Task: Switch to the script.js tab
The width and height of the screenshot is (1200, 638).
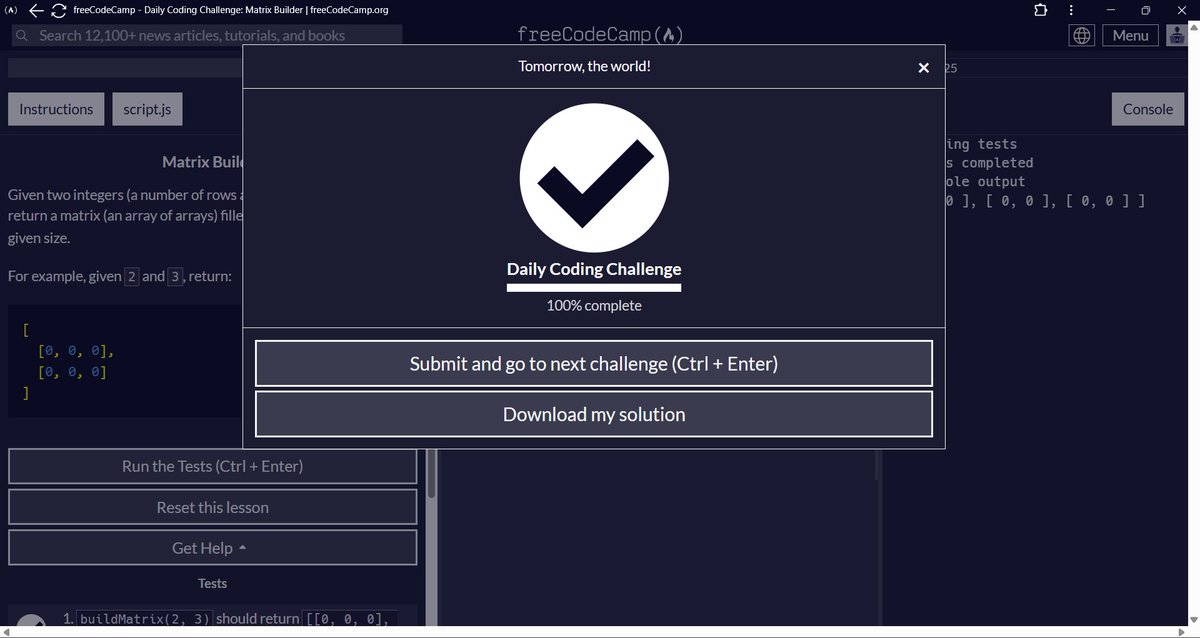Action: coord(147,109)
